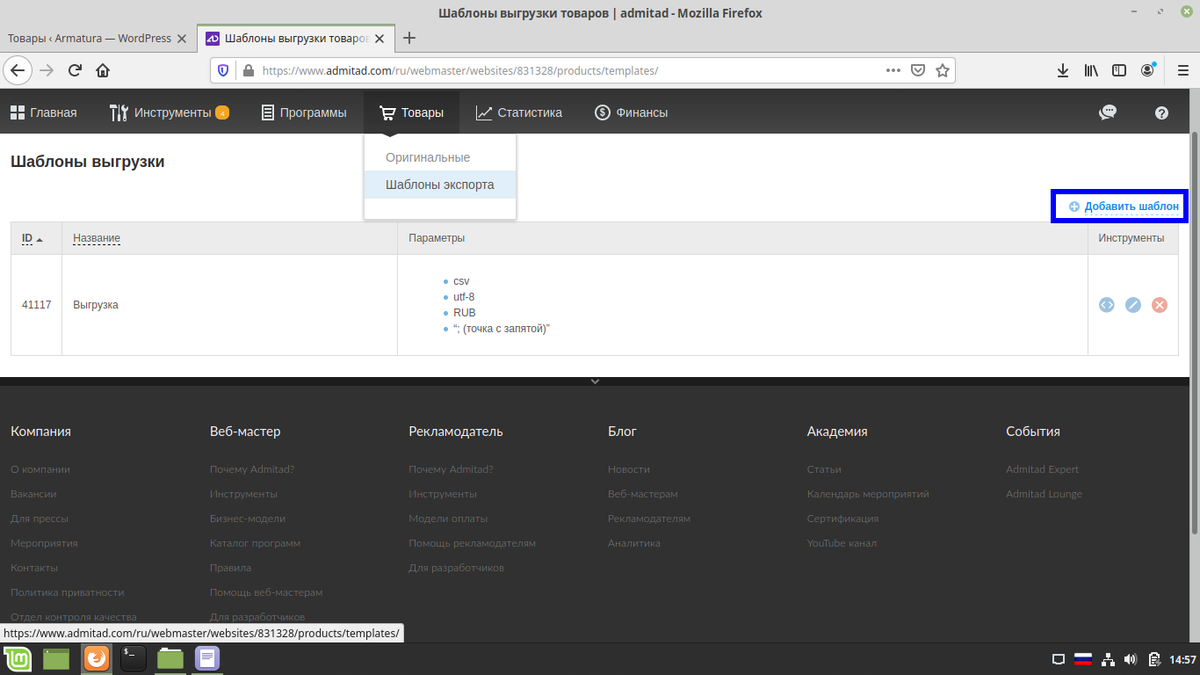Open a new browser tab with plus
The width and height of the screenshot is (1200, 675).
click(409, 38)
